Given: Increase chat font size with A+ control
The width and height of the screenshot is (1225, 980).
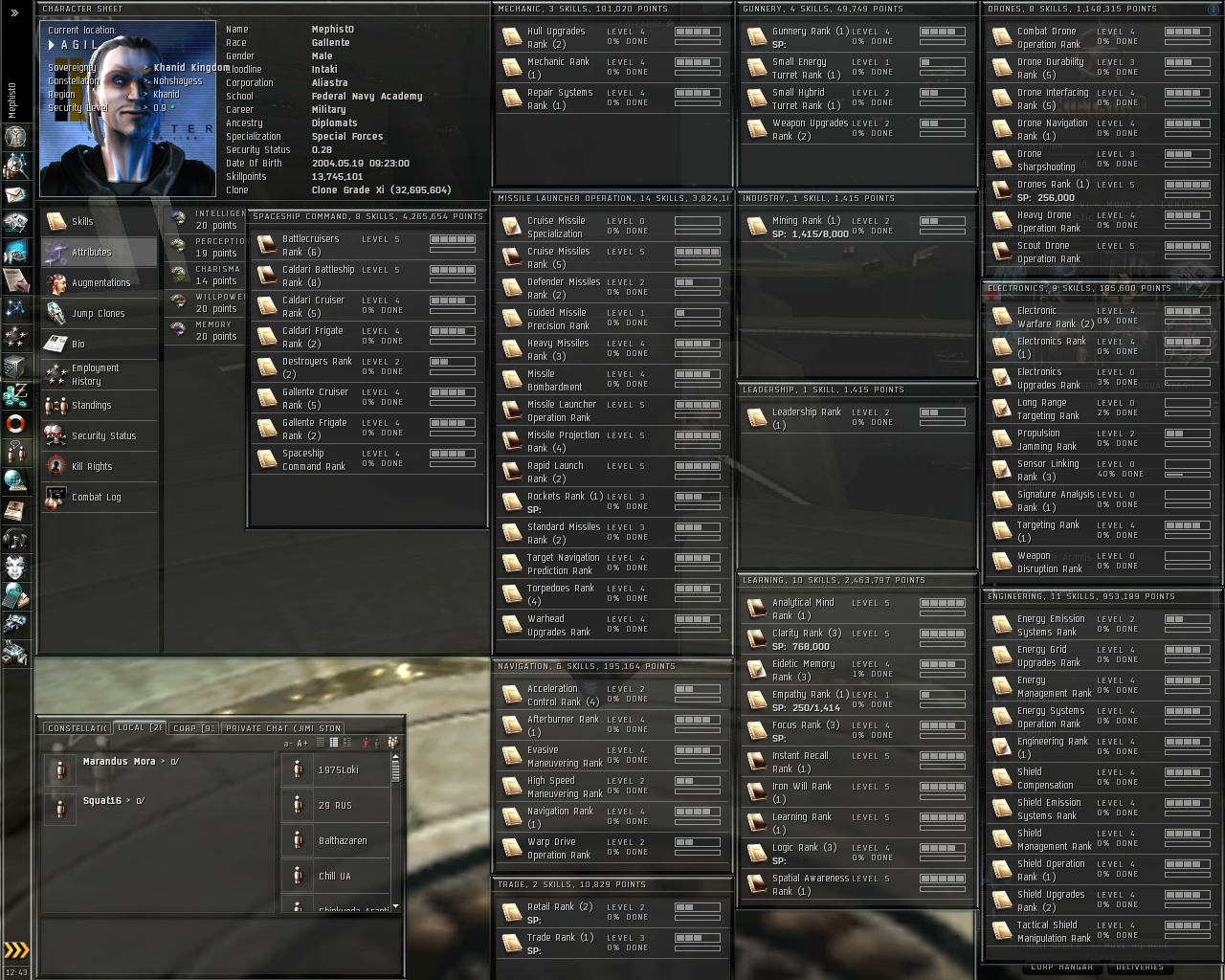Looking at the screenshot, I should point(302,743).
